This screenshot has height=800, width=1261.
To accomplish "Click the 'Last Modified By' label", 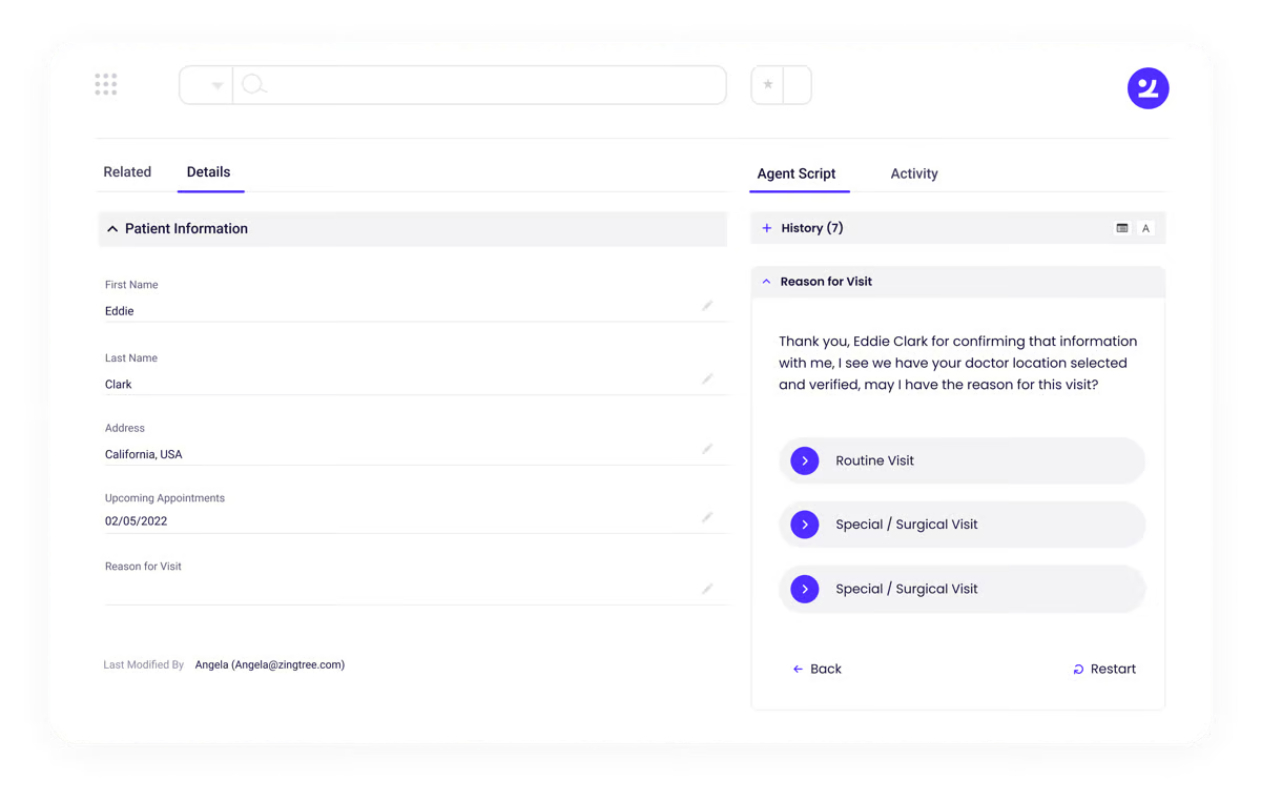I will point(144,665).
